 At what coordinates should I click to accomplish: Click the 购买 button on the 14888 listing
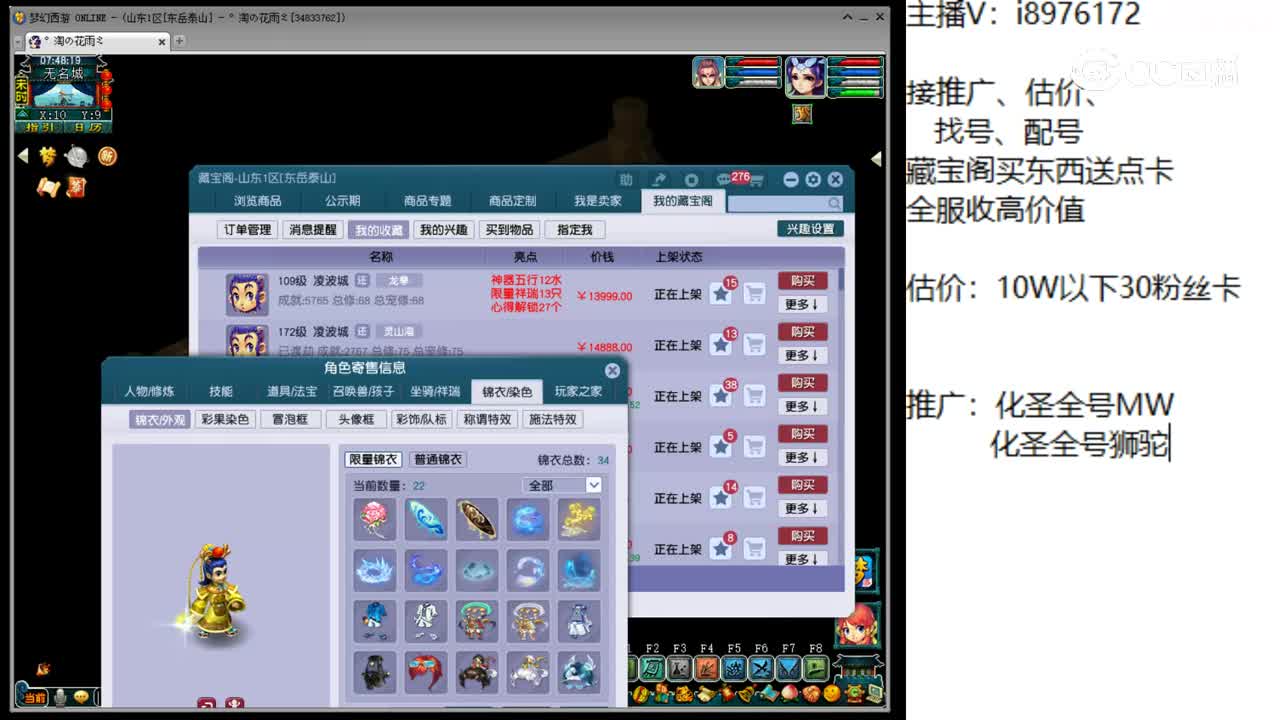[803, 331]
